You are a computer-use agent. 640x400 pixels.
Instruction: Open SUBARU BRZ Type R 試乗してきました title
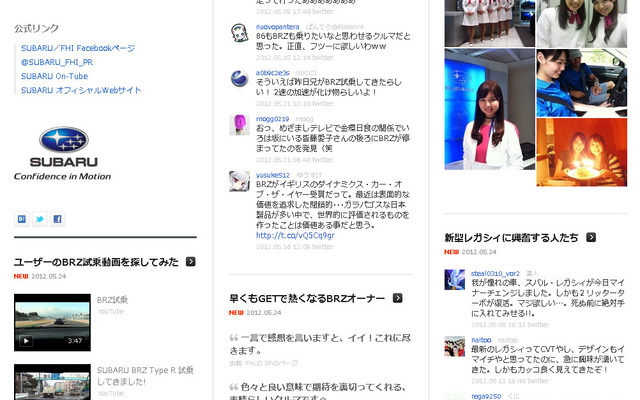[145, 376]
